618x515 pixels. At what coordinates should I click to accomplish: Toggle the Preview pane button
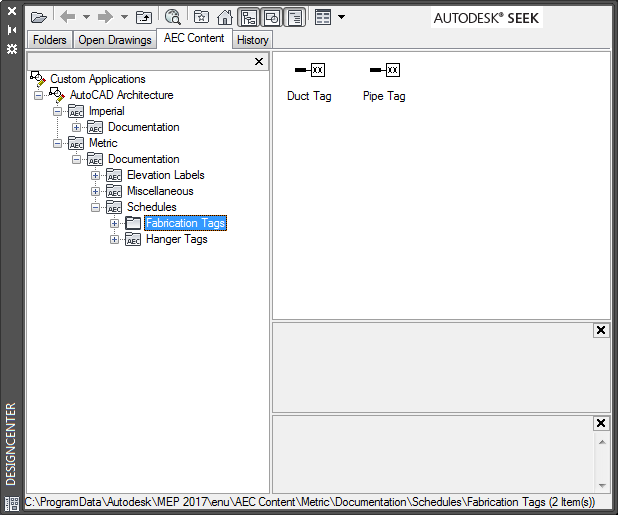click(272, 17)
